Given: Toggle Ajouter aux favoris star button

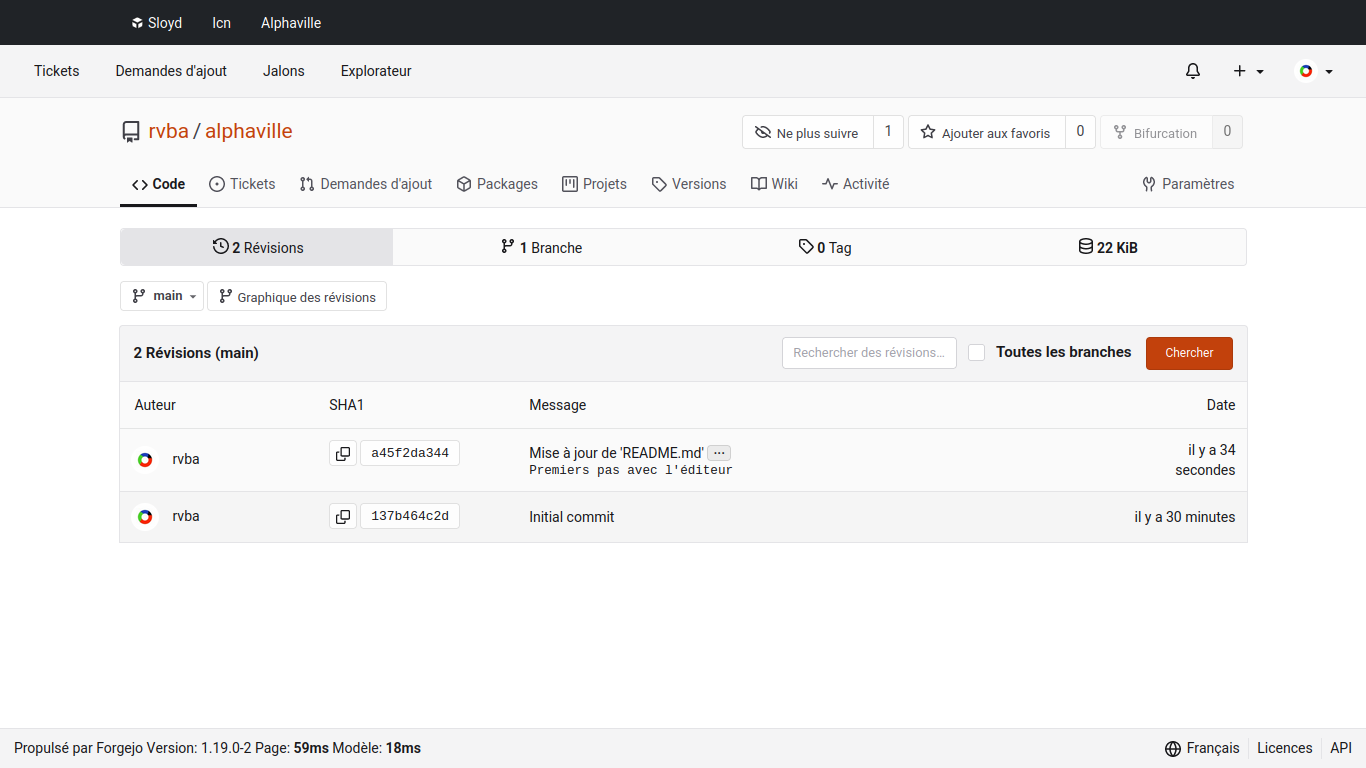Looking at the screenshot, I should point(986,133).
